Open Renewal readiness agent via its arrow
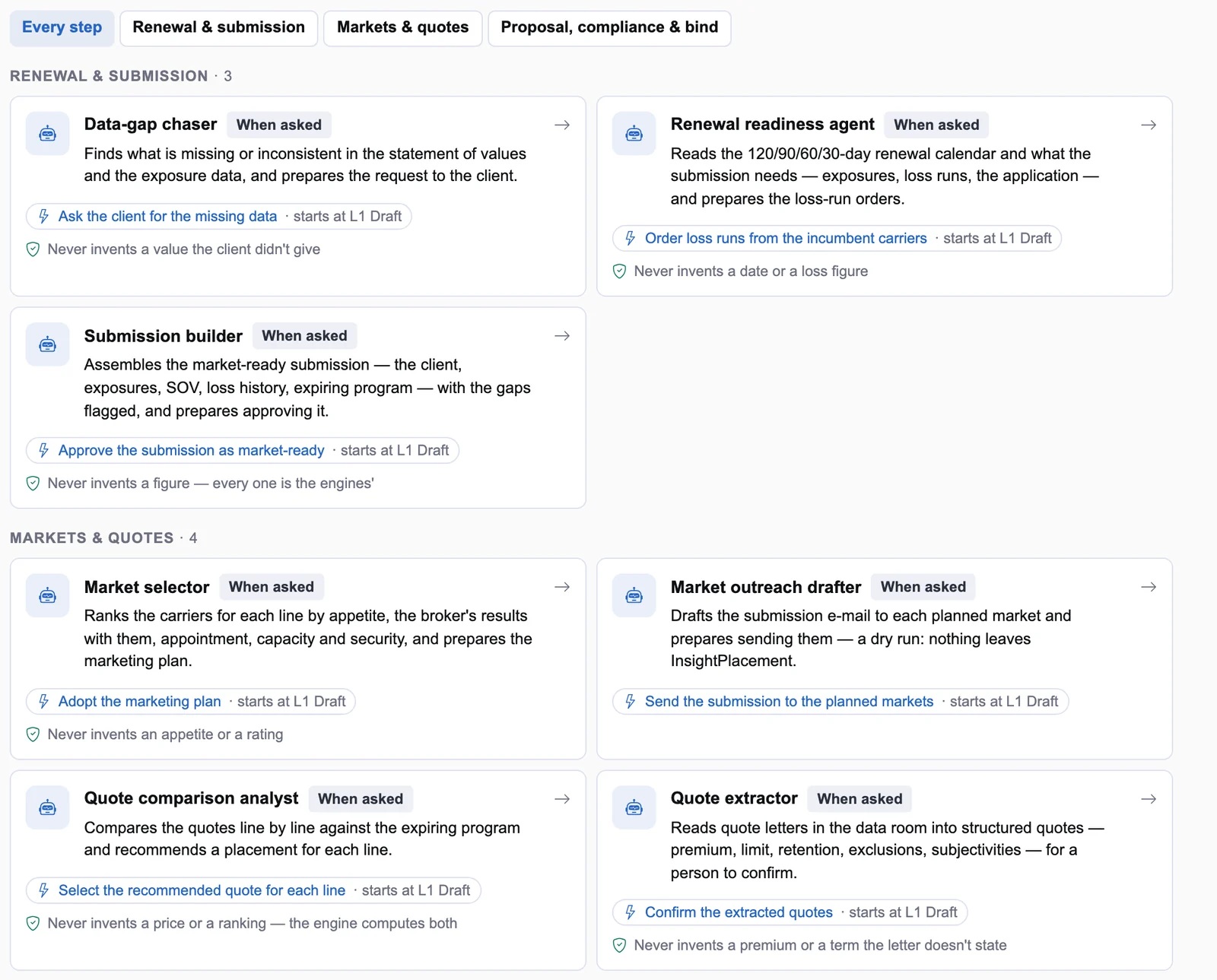The height and width of the screenshot is (980, 1217). (1149, 125)
